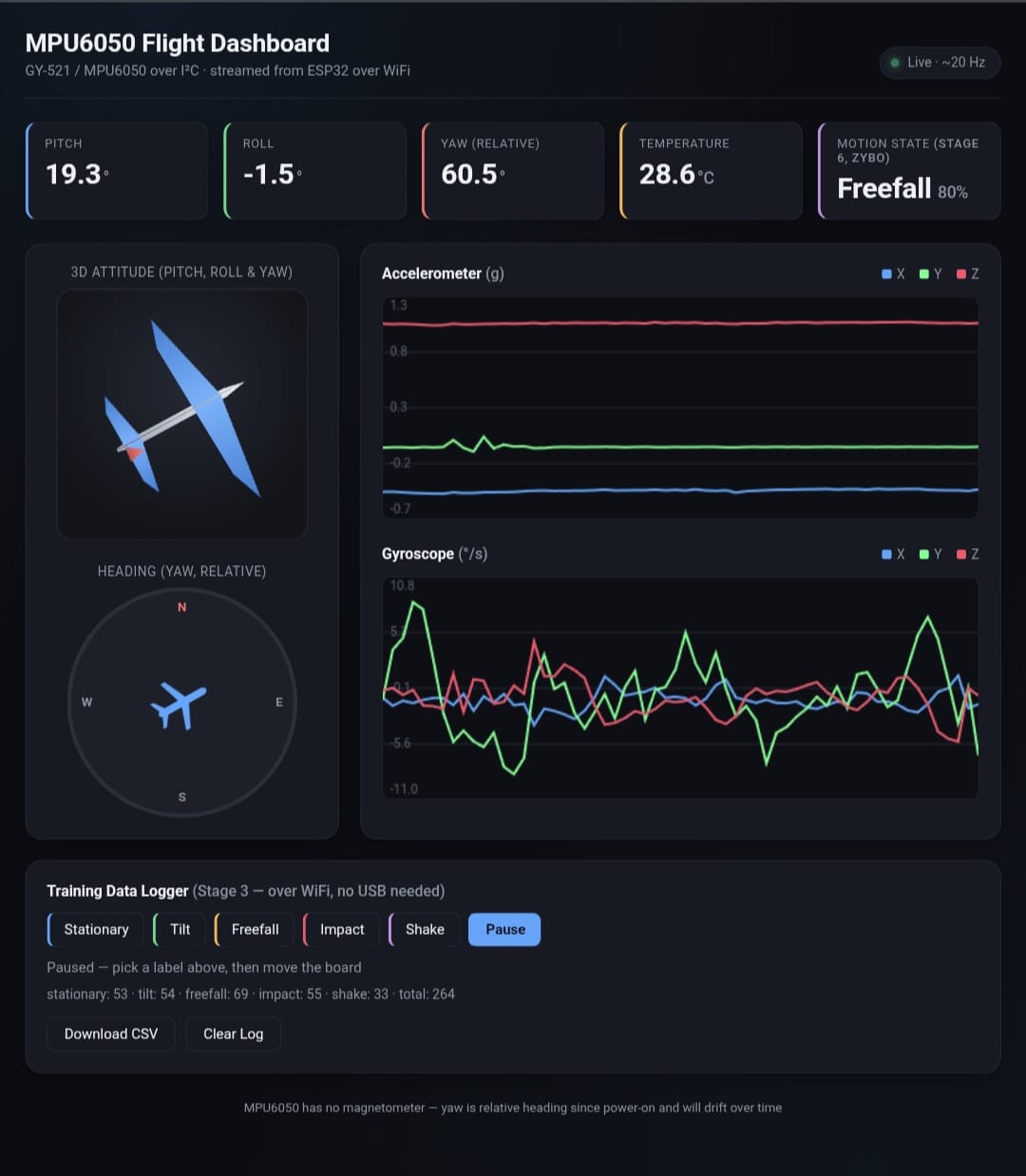
Task: Click Accelerometer Y legend green swatch
Action: [924, 274]
